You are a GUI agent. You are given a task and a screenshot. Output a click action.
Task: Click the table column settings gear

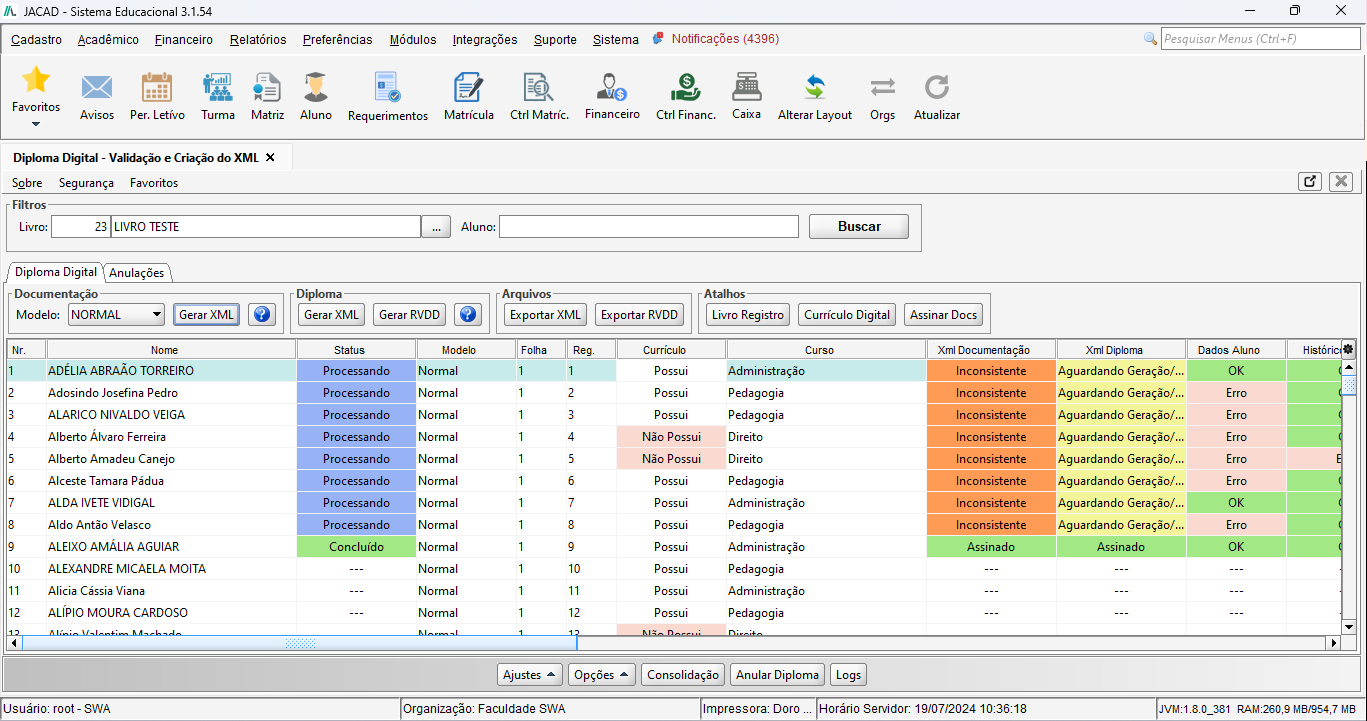(1348, 349)
